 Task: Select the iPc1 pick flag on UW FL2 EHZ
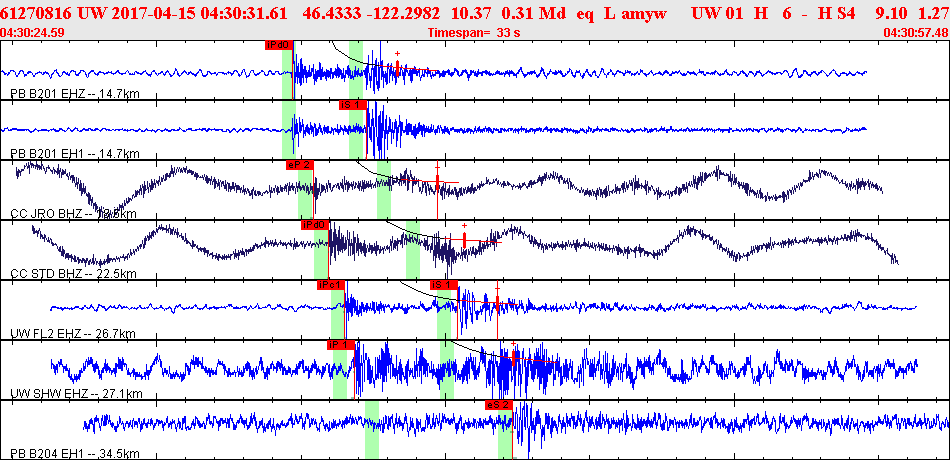point(331,285)
